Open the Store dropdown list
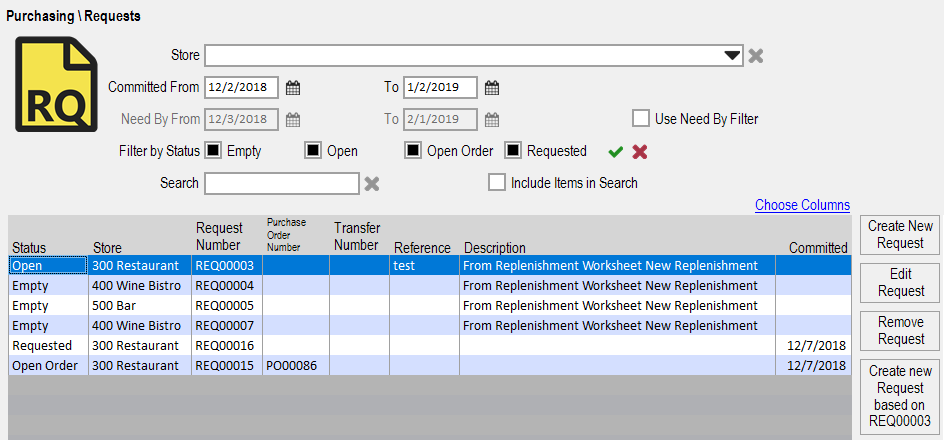 coord(732,55)
